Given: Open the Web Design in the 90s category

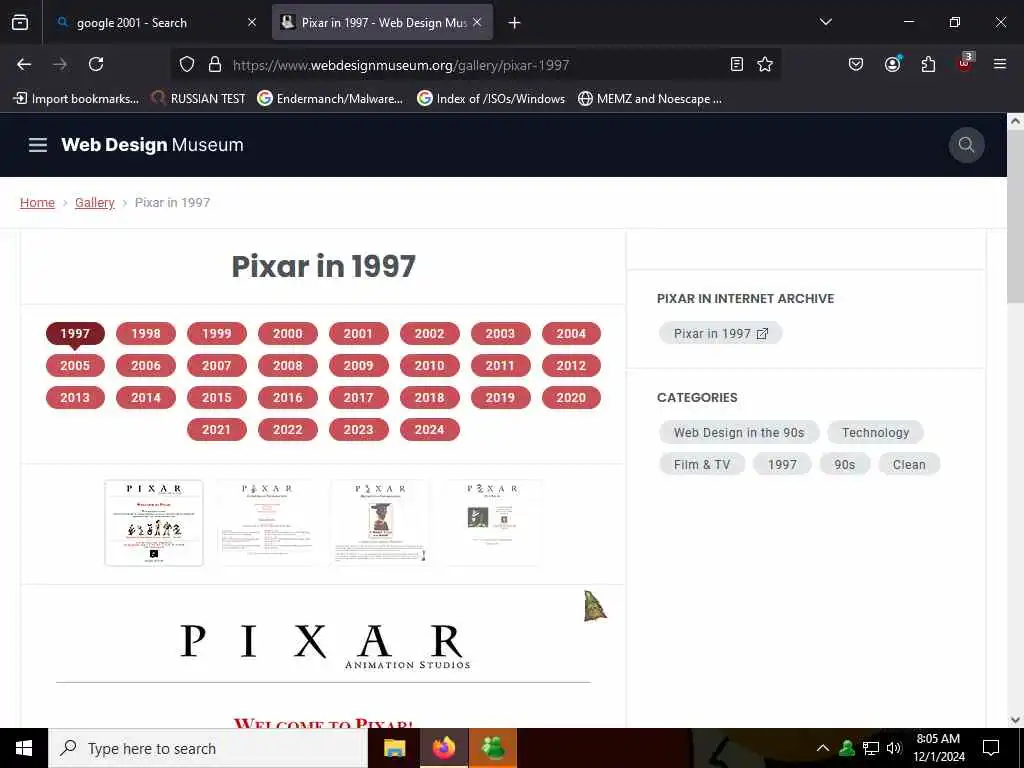Looking at the screenshot, I should 739,432.
